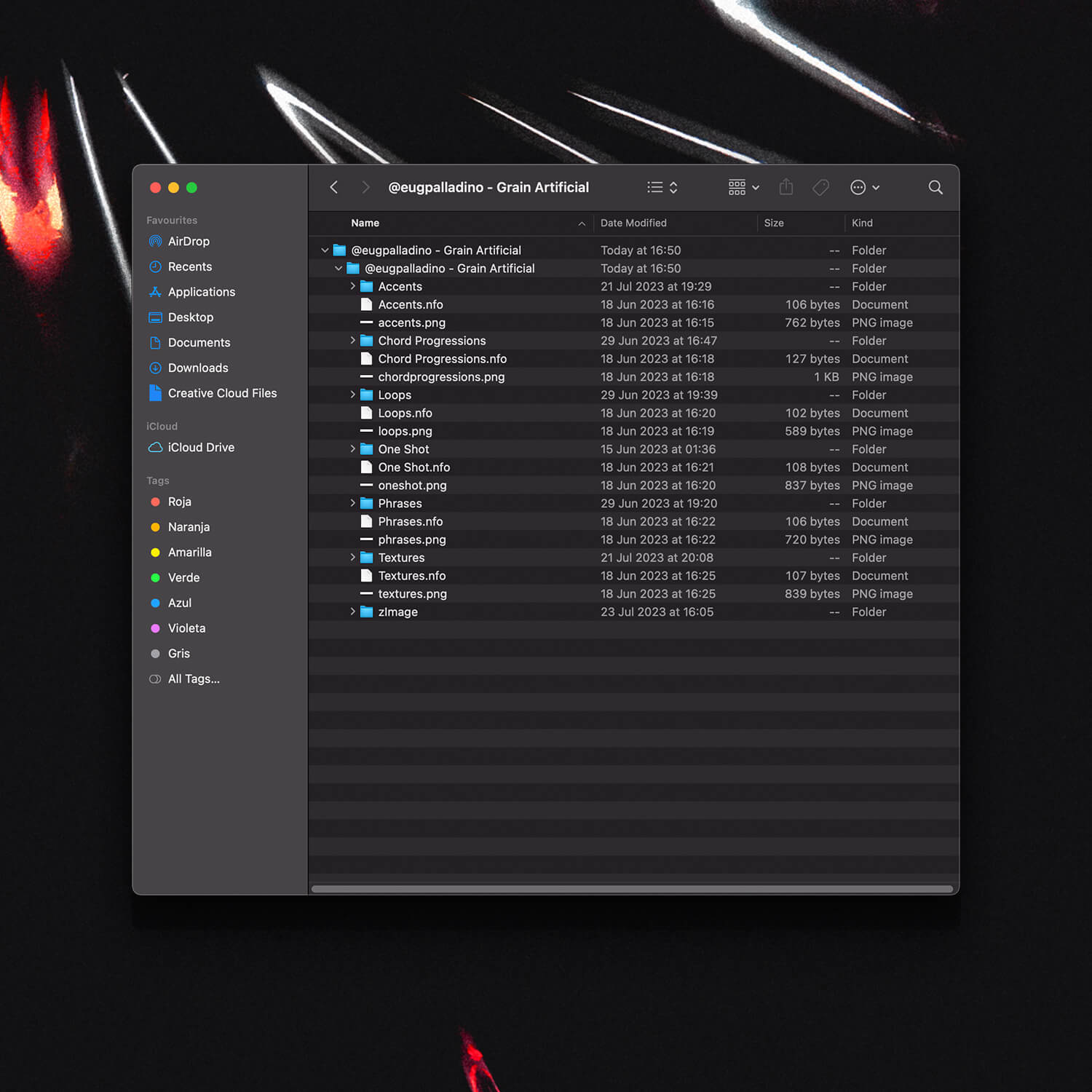Select the oneshot.png file icon
This screenshot has height=1092, width=1092.
click(367, 485)
